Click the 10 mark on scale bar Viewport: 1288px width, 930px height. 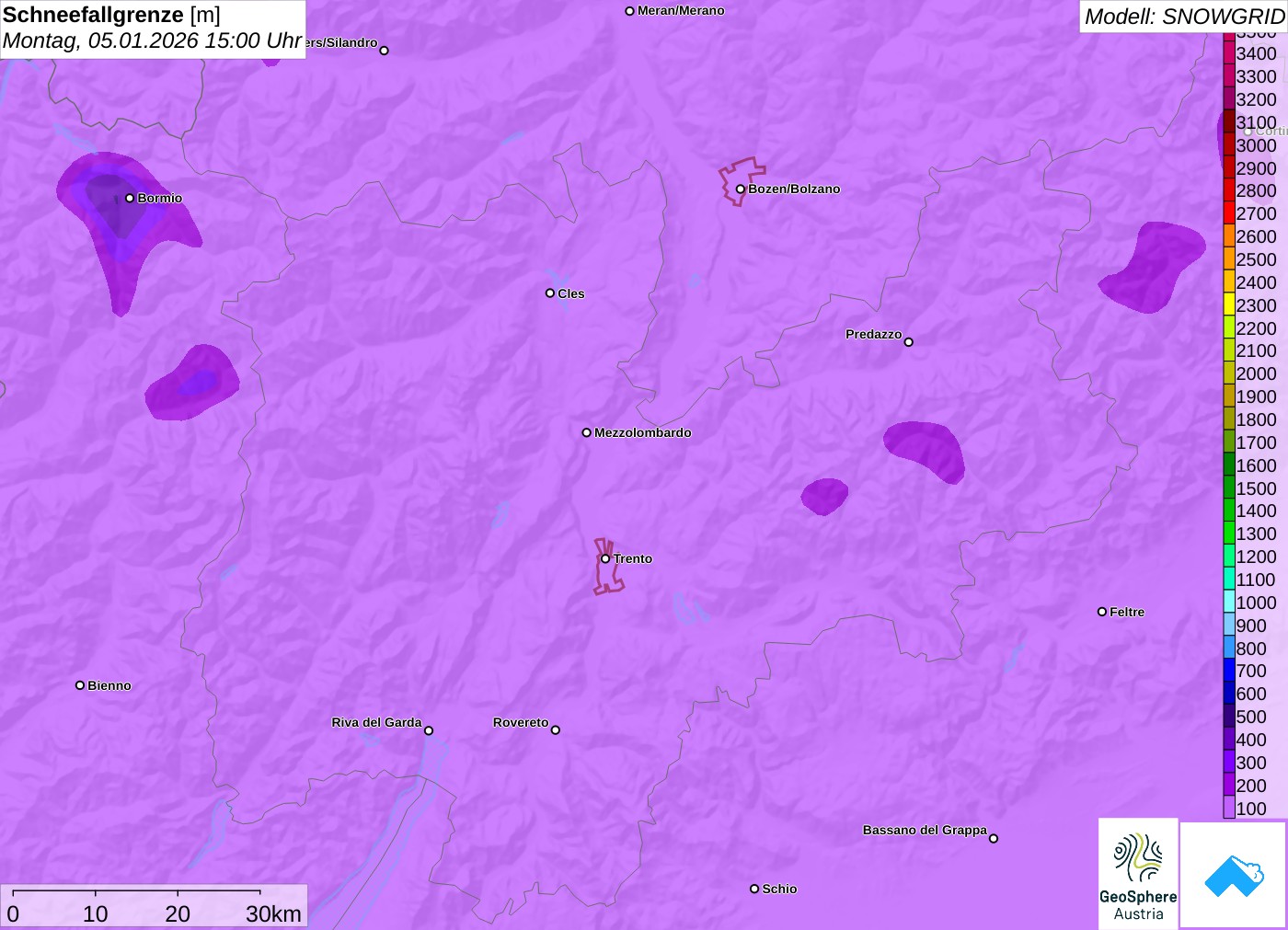coord(96,914)
